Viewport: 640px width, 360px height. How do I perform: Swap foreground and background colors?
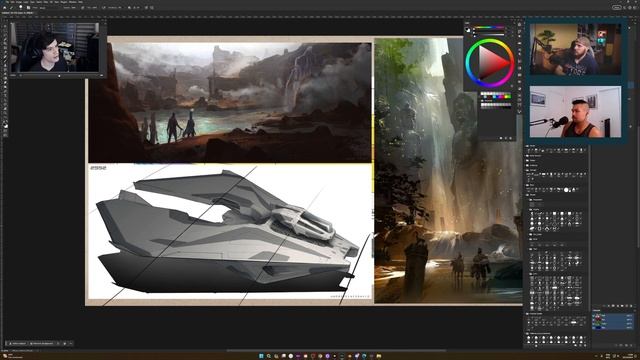coord(7,121)
